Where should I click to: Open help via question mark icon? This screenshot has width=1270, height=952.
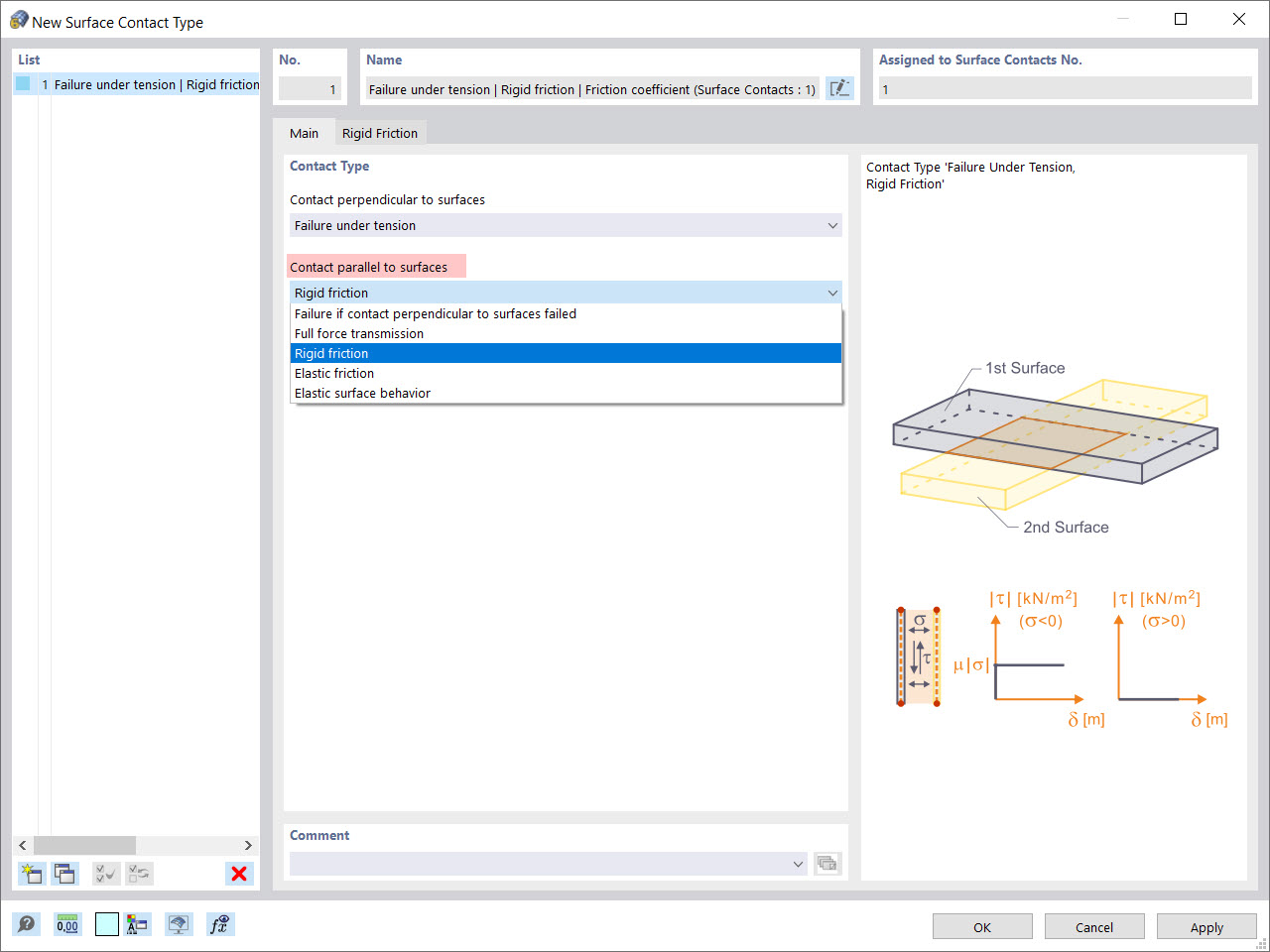(x=27, y=923)
